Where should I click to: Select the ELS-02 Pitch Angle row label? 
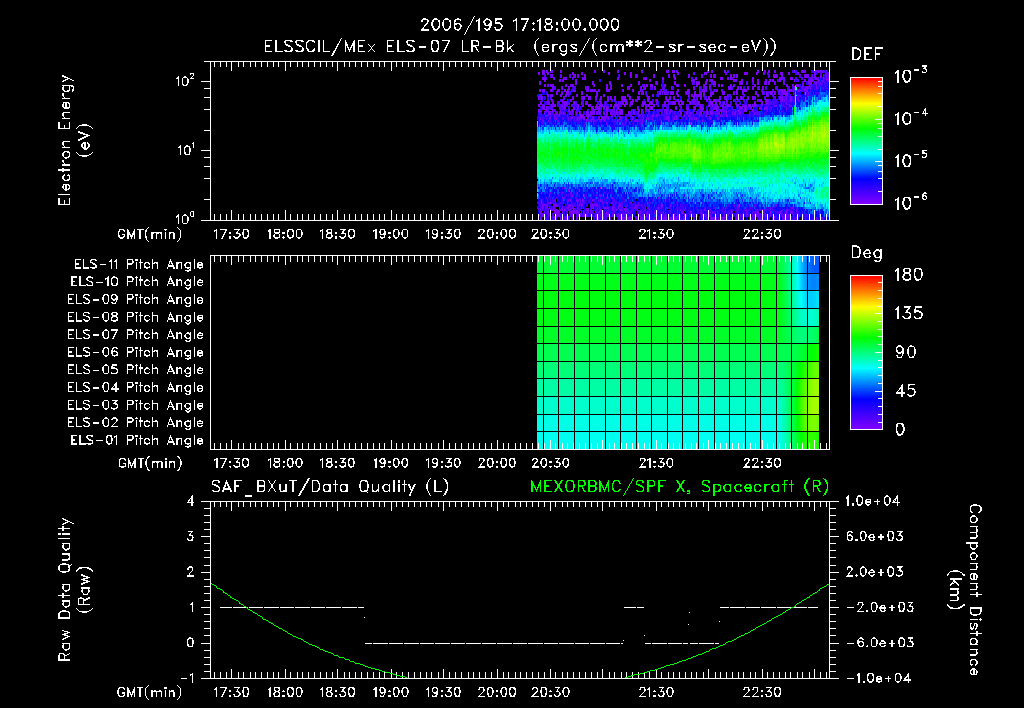[x=135, y=423]
